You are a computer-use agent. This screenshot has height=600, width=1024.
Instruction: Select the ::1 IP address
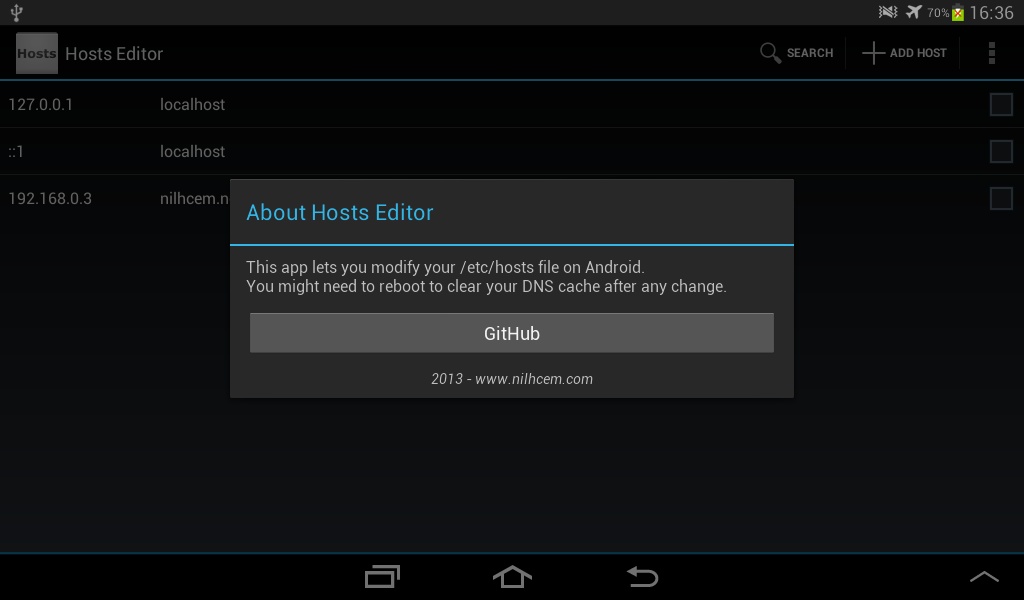[x=16, y=151]
